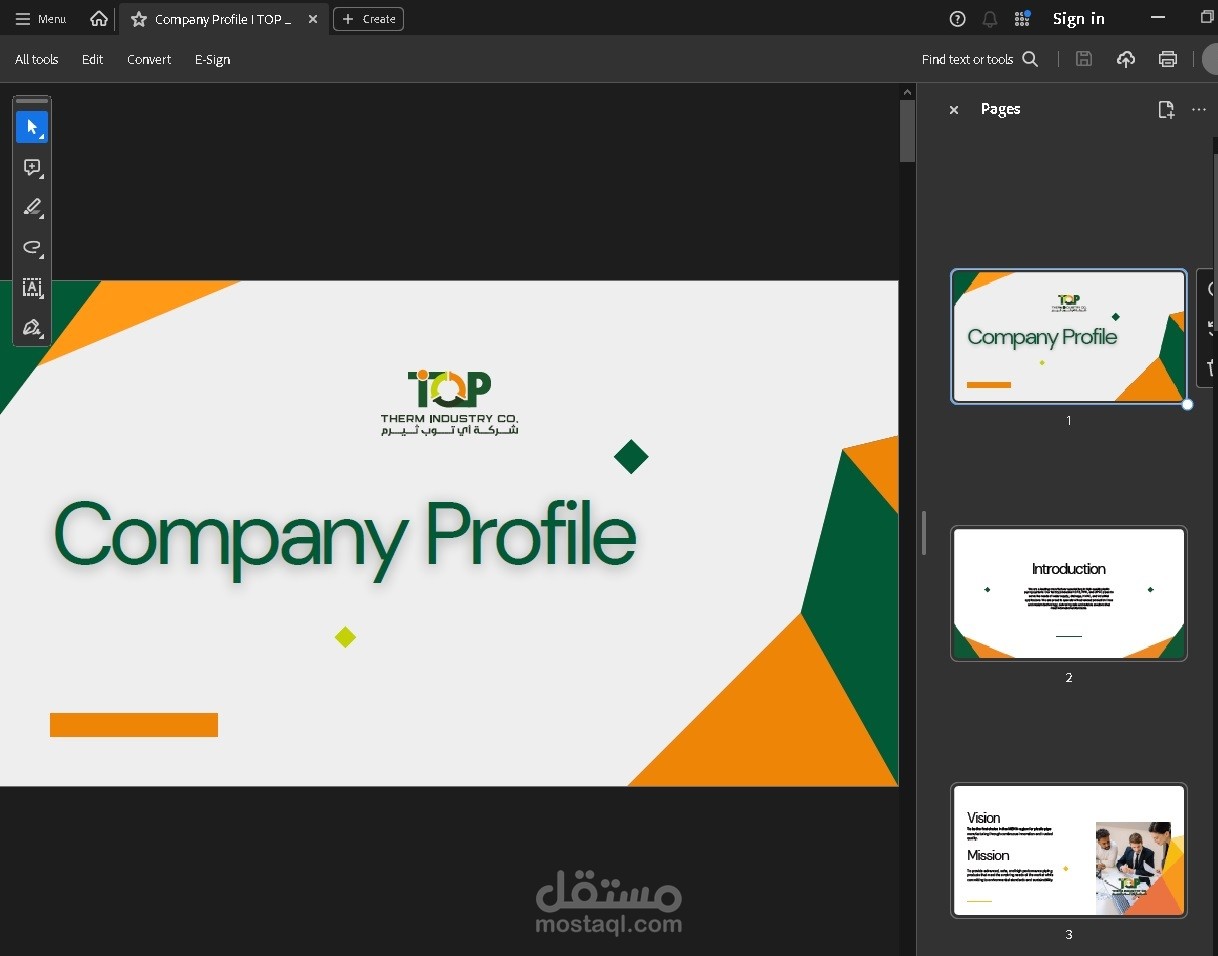Expand the comment tool flyout options

[x=43, y=177]
